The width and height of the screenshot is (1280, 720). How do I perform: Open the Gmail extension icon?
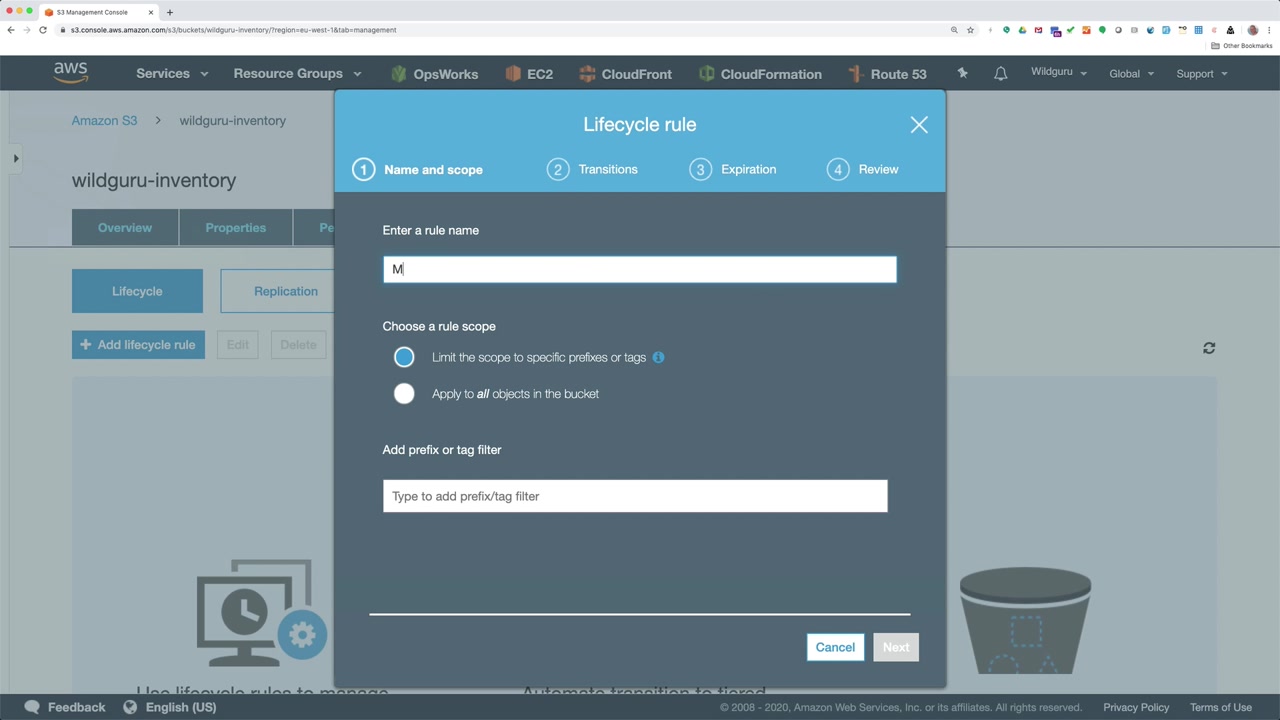pyautogui.click(x=1038, y=30)
